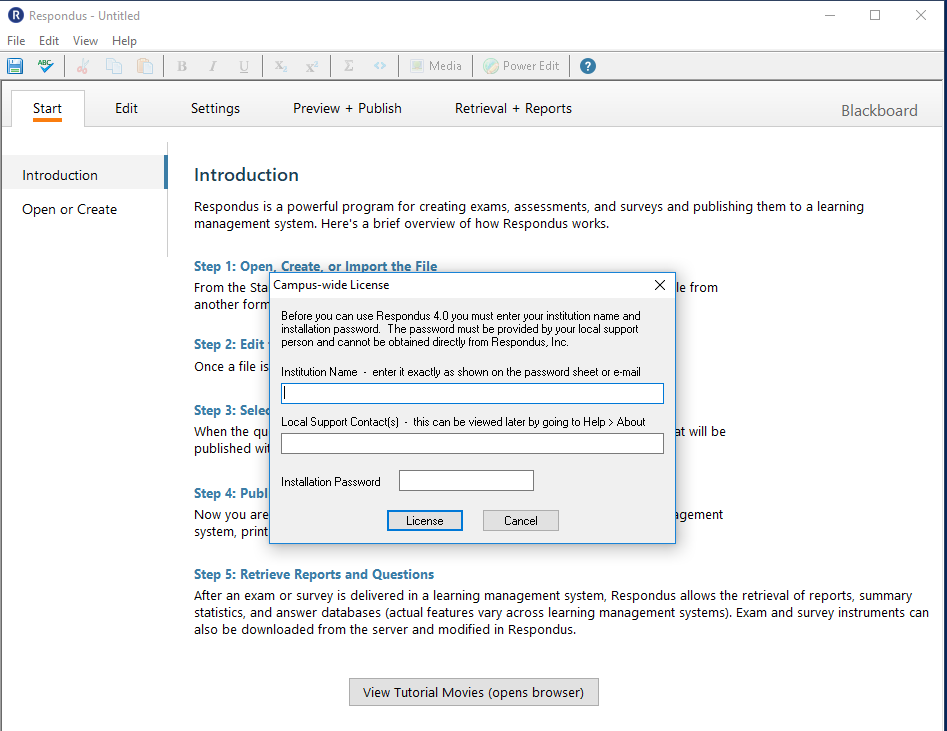Click the Paste clipboard icon

[145, 66]
